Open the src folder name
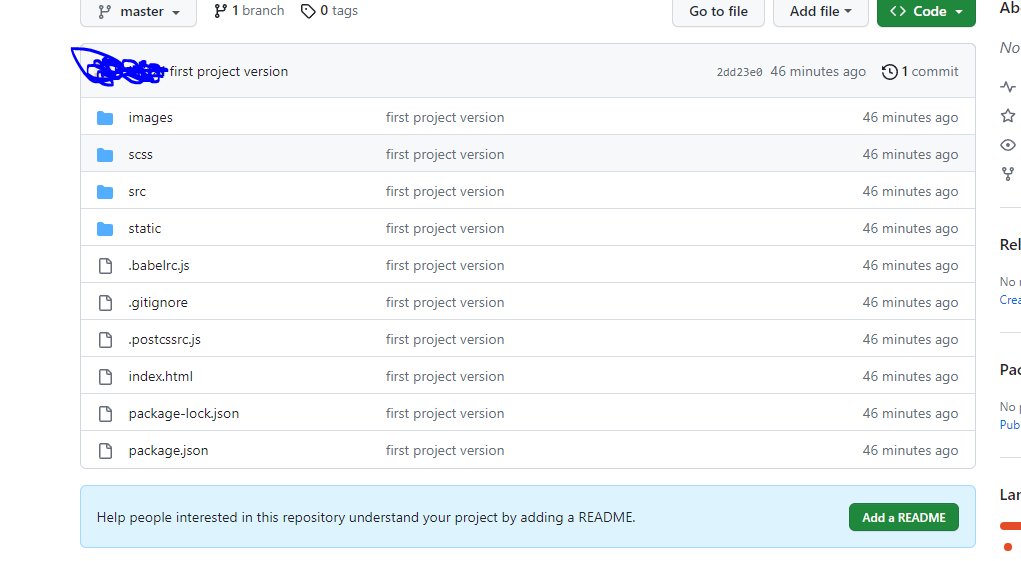 click(x=137, y=192)
